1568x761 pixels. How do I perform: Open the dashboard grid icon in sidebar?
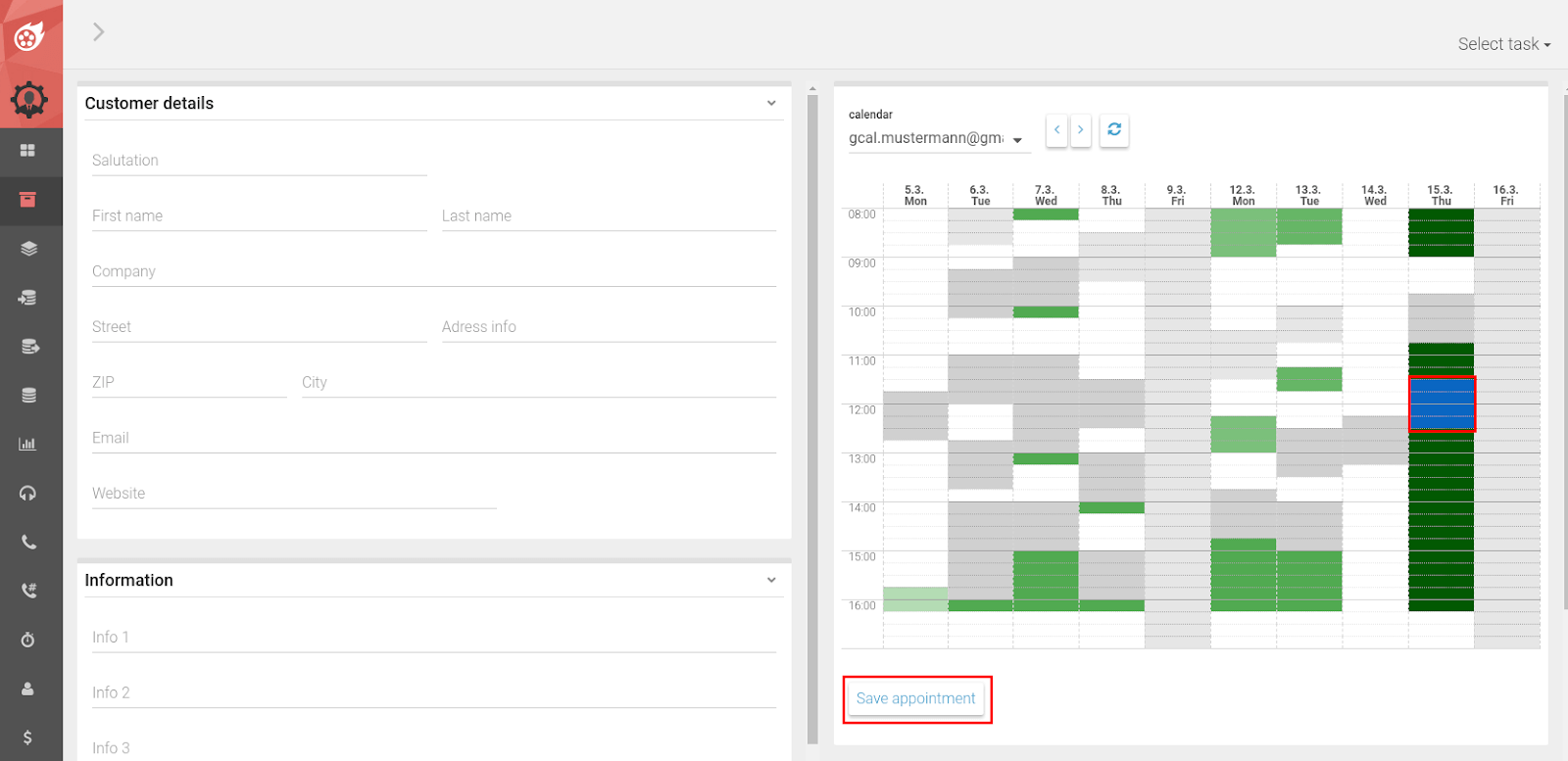tap(27, 151)
